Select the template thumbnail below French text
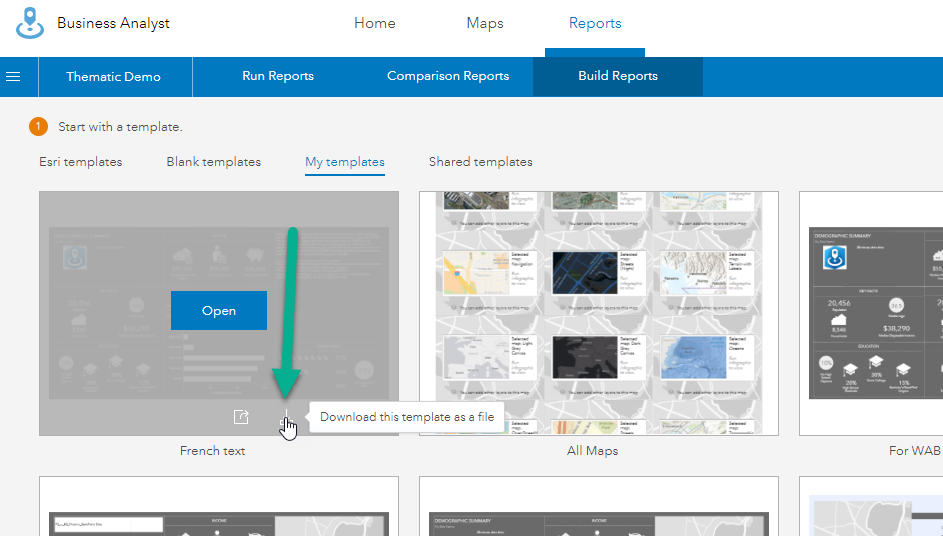This screenshot has height=536, width=943. tap(219, 506)
